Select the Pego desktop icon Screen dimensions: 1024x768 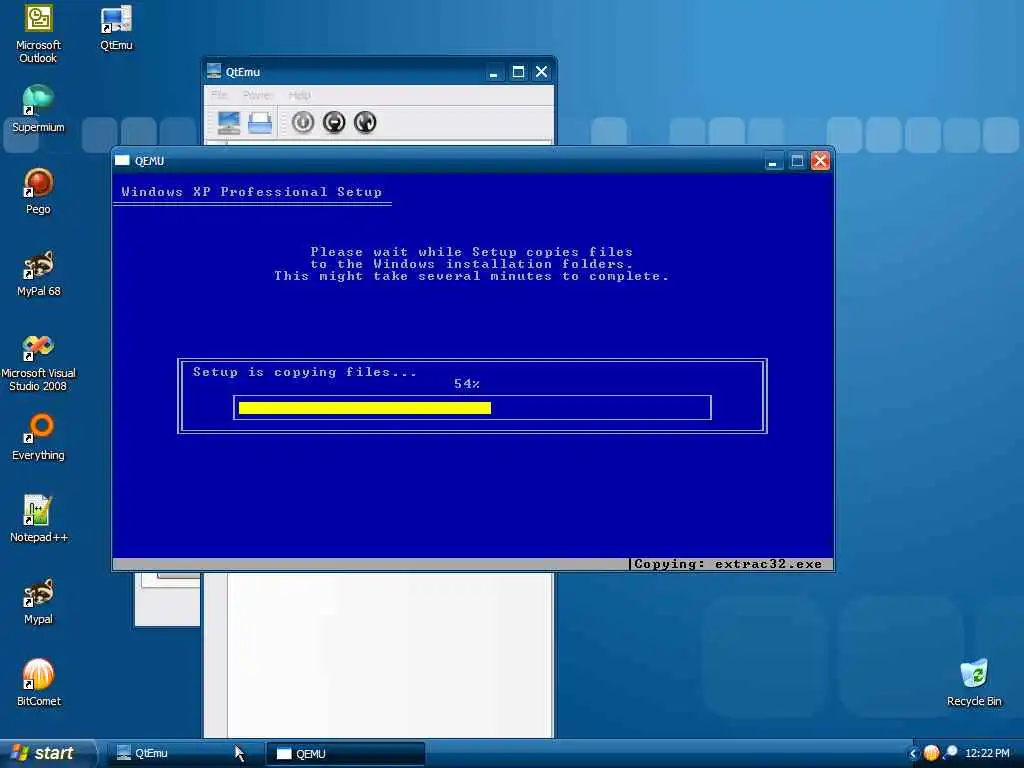(38, 191)
